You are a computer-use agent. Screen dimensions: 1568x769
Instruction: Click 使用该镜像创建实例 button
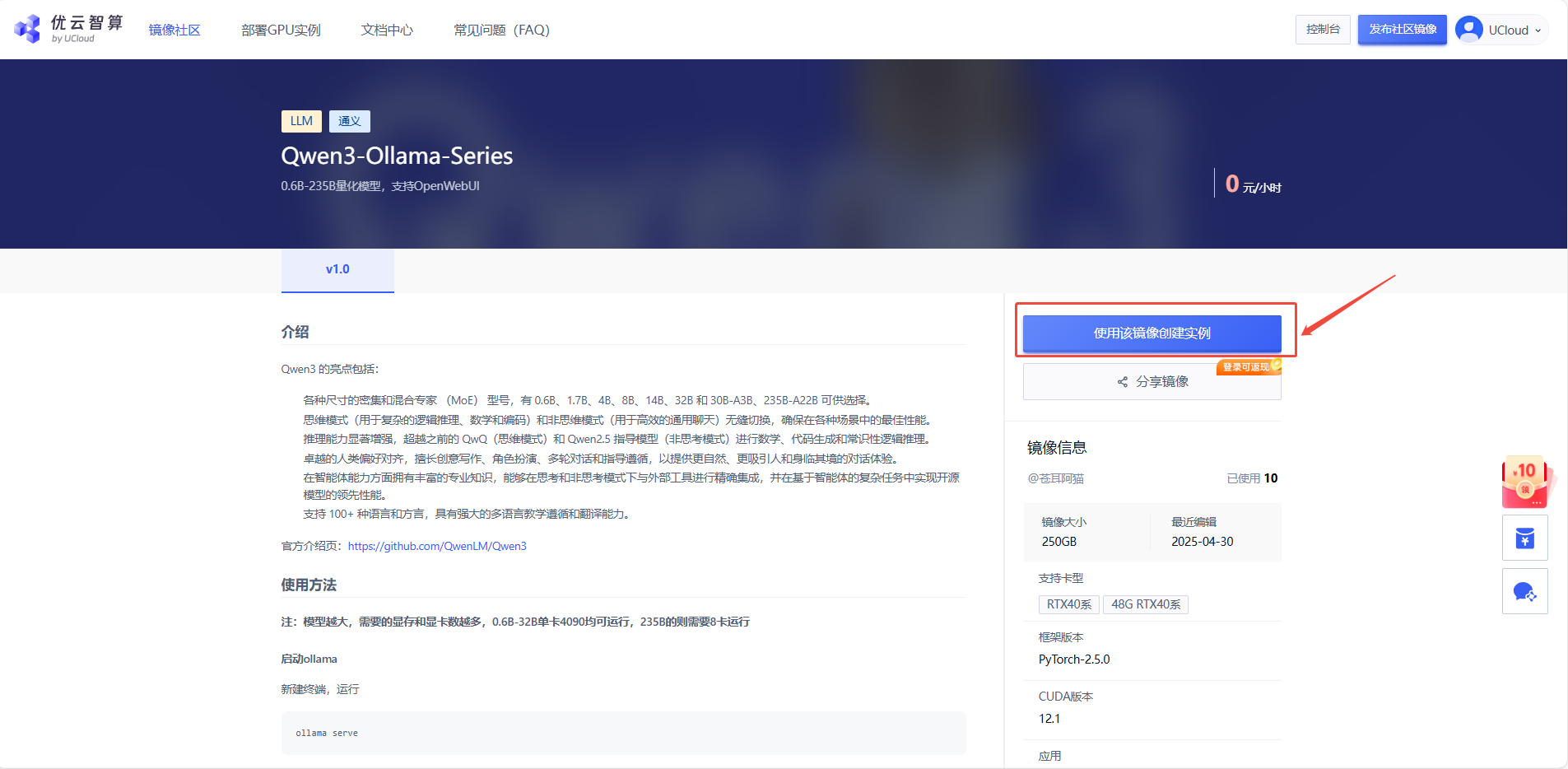(1152, 333)
